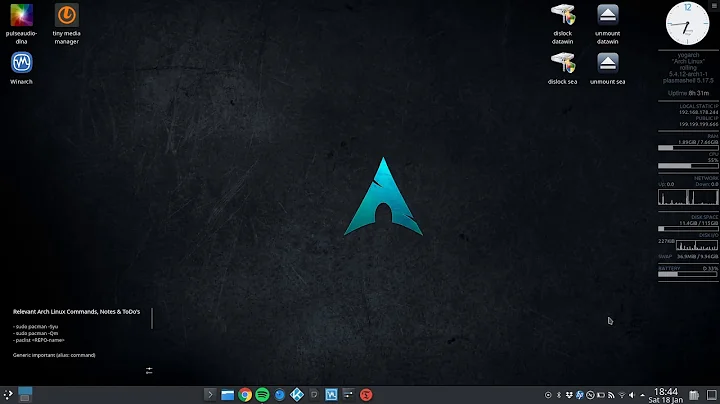Click the analog clock widget
The height and width of the screenshot is (404, 720).
[x=687, y=23]
